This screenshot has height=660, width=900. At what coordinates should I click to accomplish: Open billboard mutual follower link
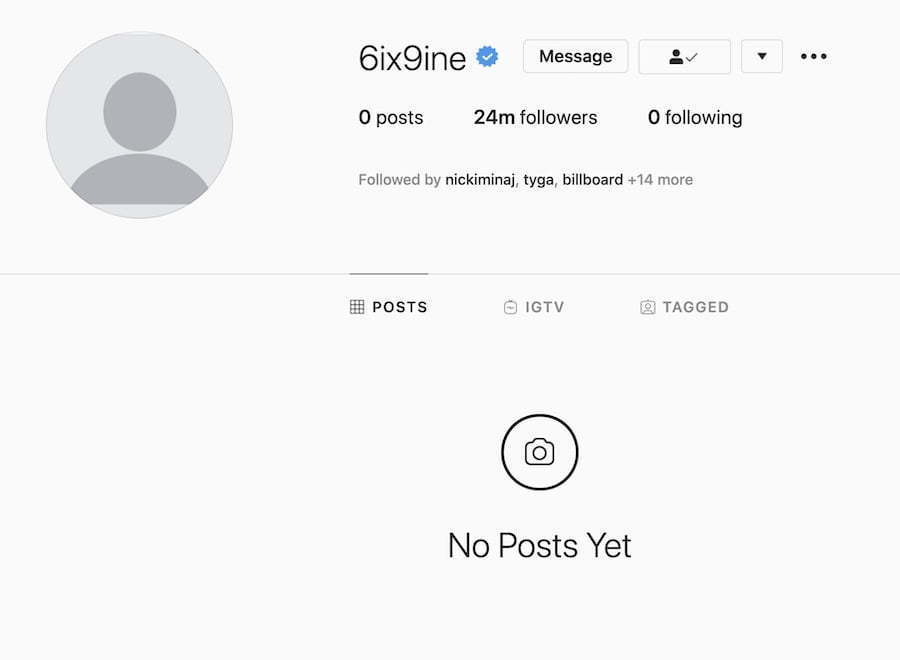pyautogui.click(x=592, y=180)
